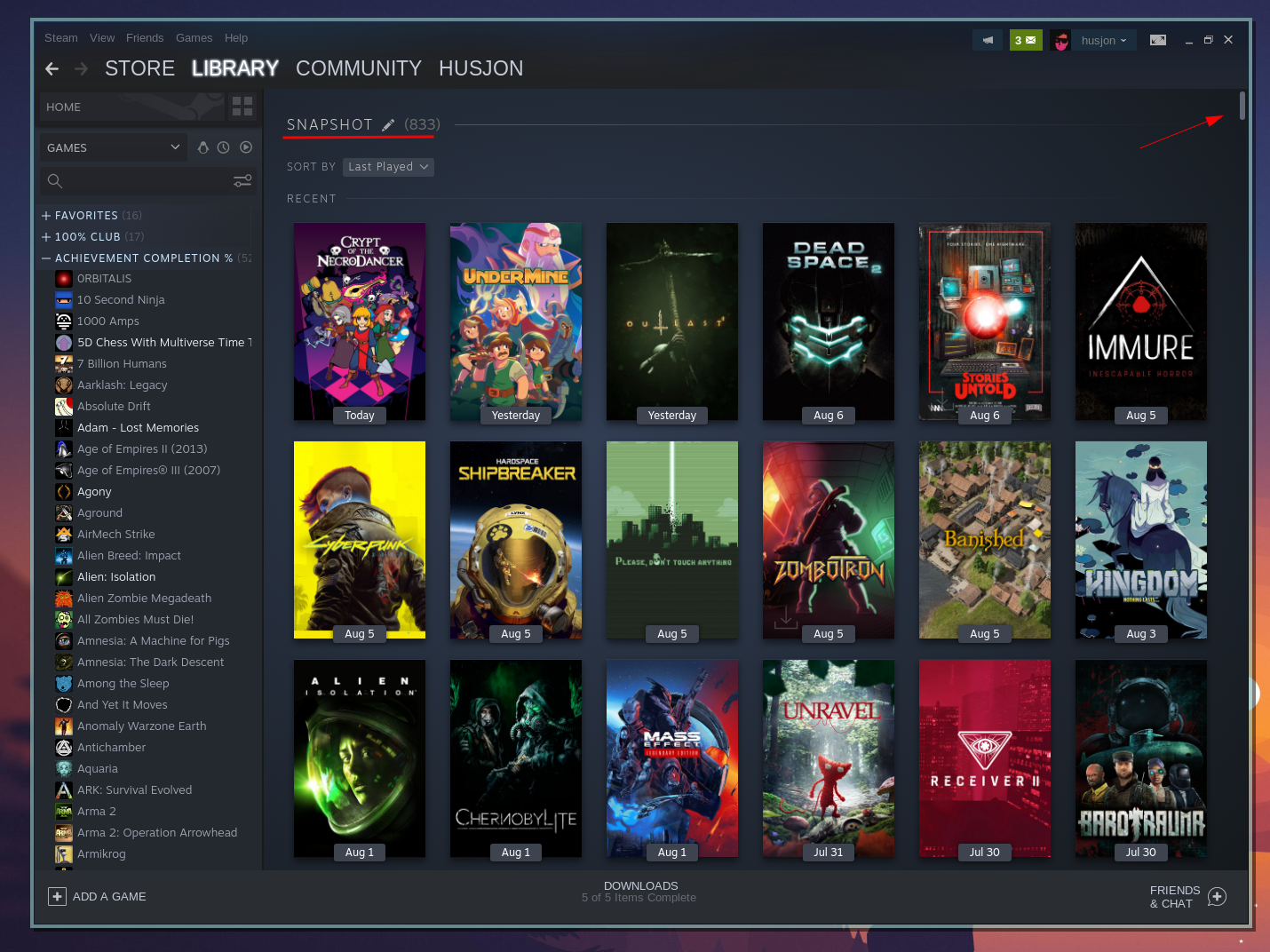This screenshot has height=952, width=1270.
Task: Click the Add a Game plus icon
Action: coord(57,896)
